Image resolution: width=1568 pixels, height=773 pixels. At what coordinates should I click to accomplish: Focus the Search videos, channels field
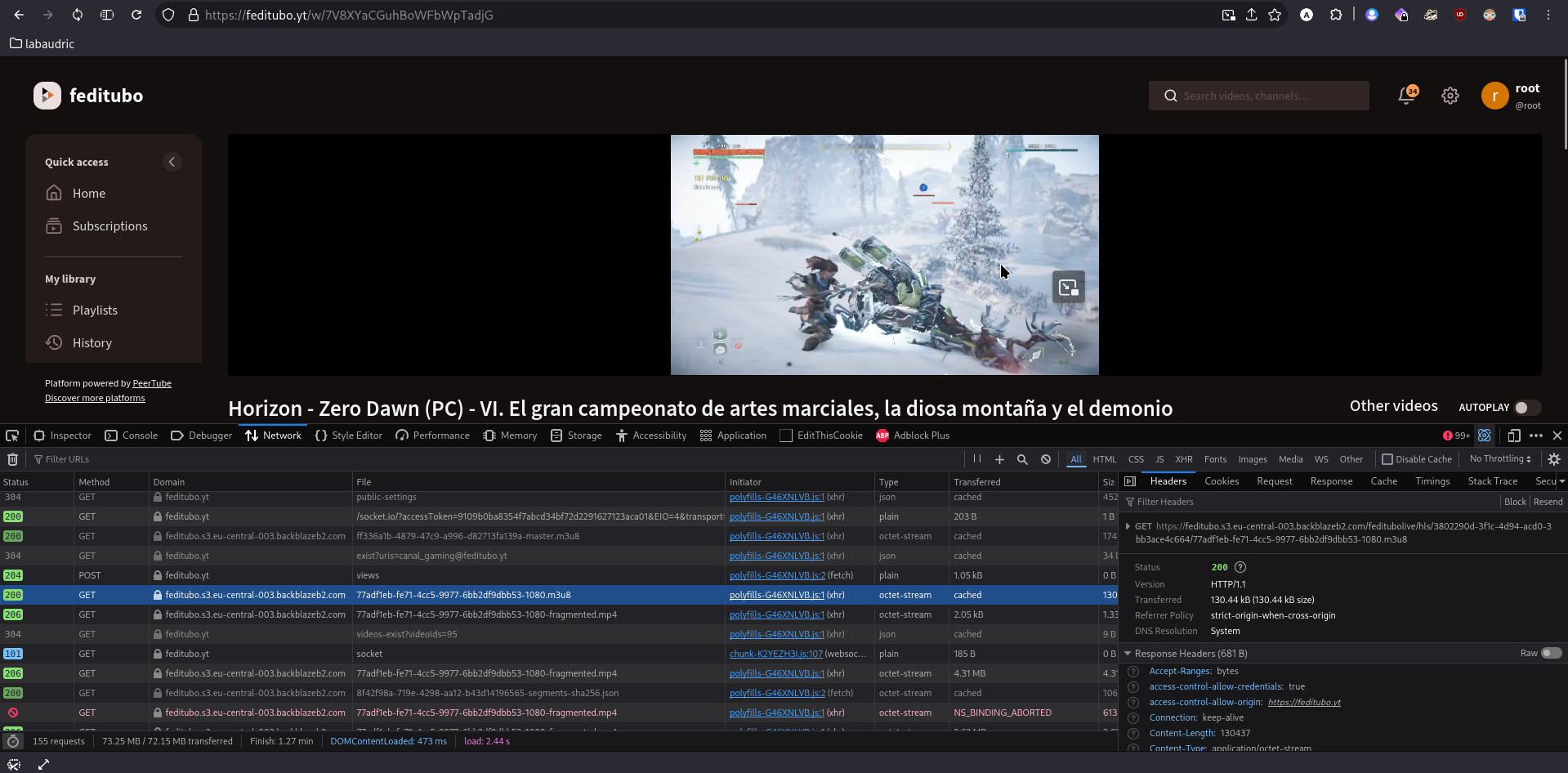(x=1259, y=96)
